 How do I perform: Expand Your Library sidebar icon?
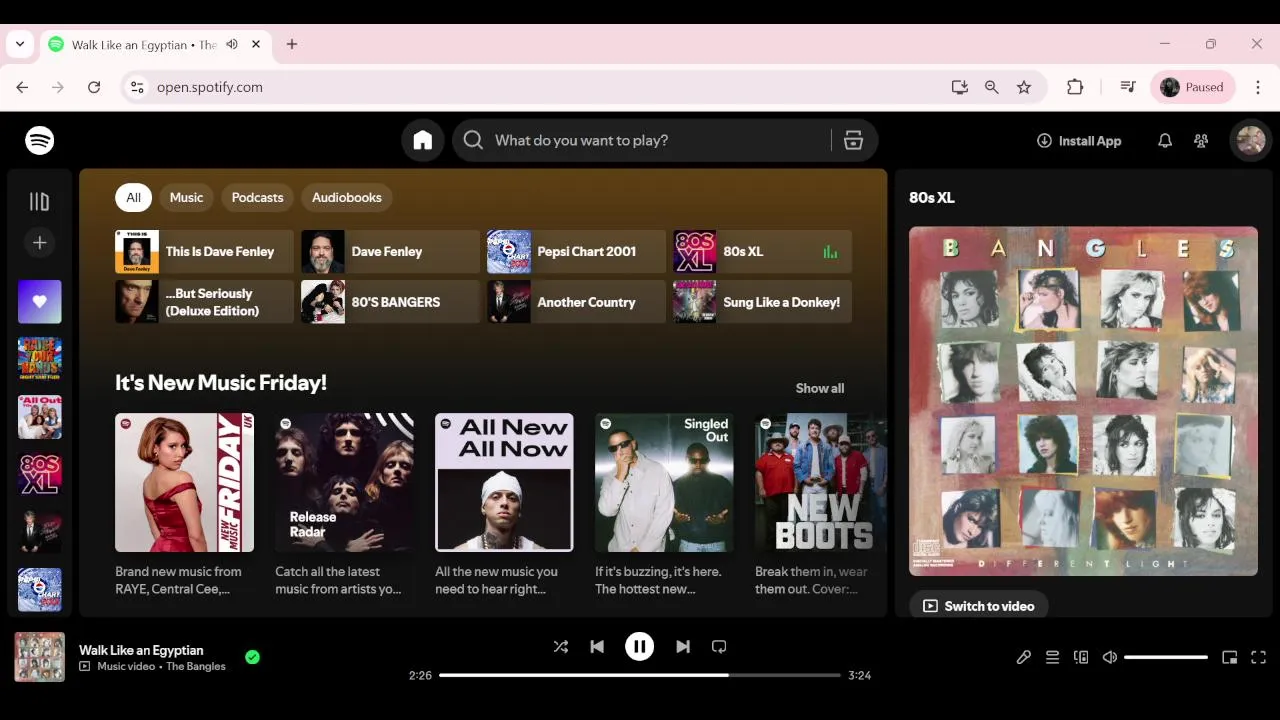coord(40,202)
